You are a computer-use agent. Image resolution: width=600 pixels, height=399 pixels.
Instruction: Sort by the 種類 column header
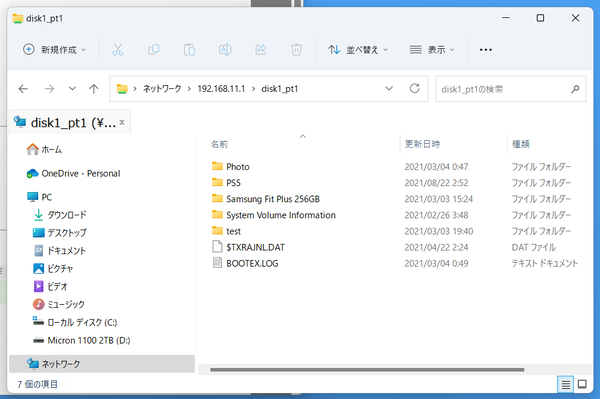tap(521, 144)
